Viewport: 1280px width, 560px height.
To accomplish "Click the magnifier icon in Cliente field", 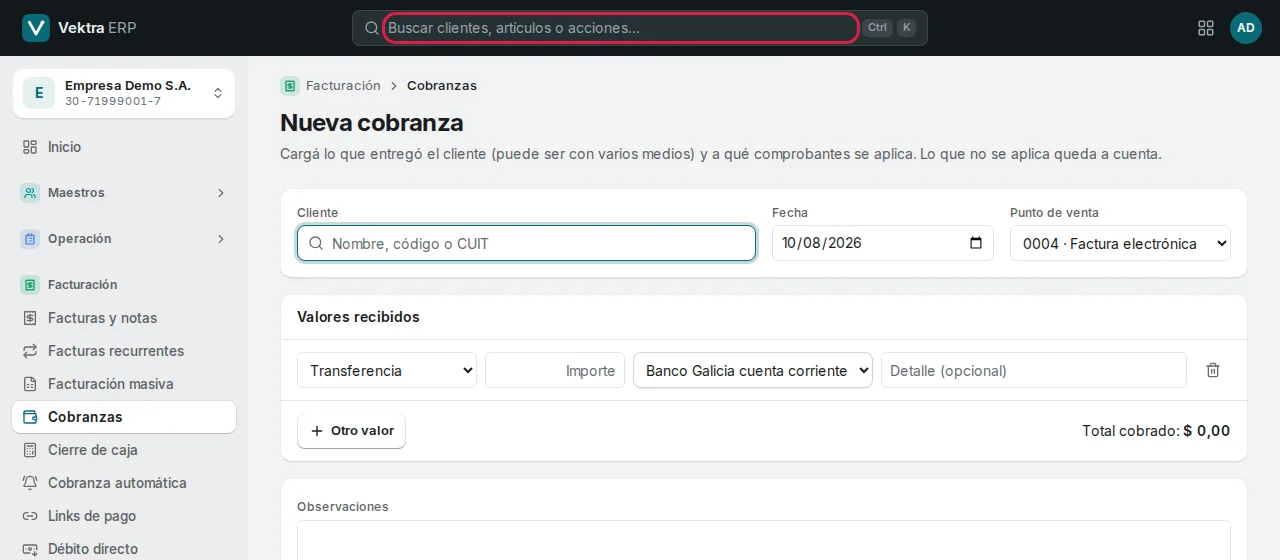I will tap(316, 243).
